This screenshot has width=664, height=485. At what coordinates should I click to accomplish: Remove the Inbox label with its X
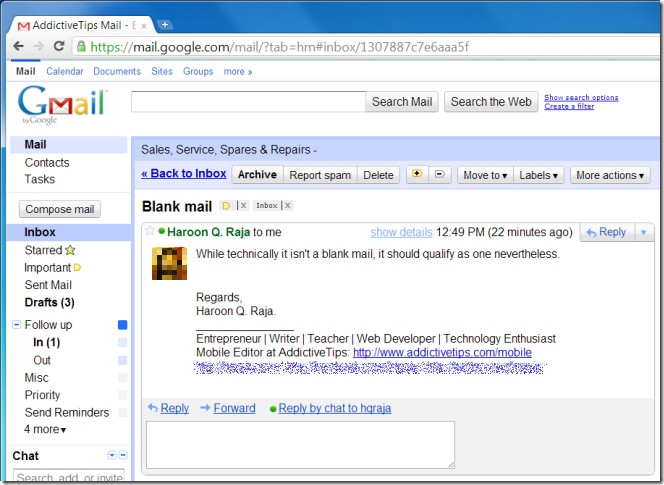click(288, 205)
